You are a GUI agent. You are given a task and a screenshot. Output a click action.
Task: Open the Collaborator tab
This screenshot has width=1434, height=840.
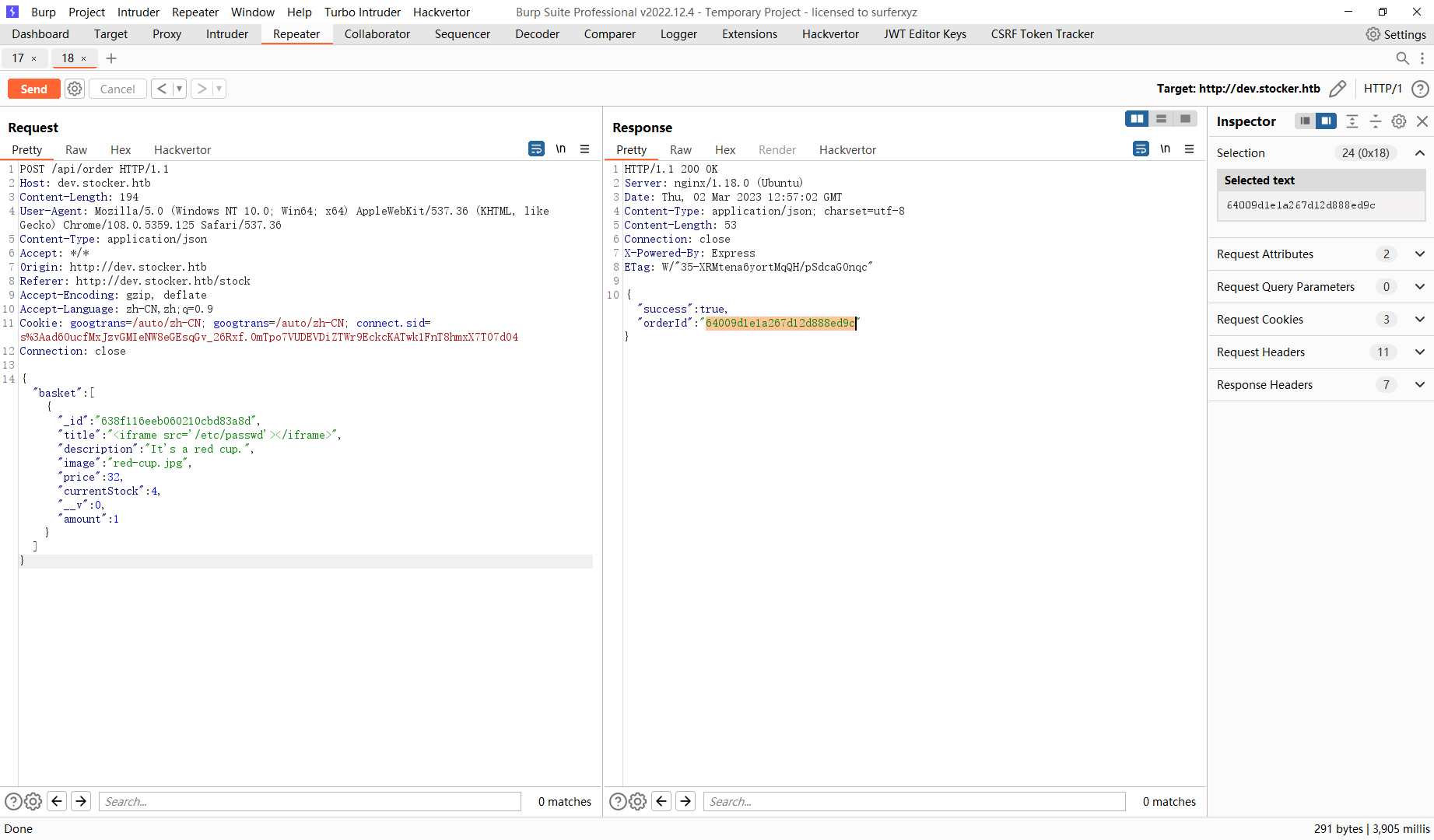click(377, 34)
